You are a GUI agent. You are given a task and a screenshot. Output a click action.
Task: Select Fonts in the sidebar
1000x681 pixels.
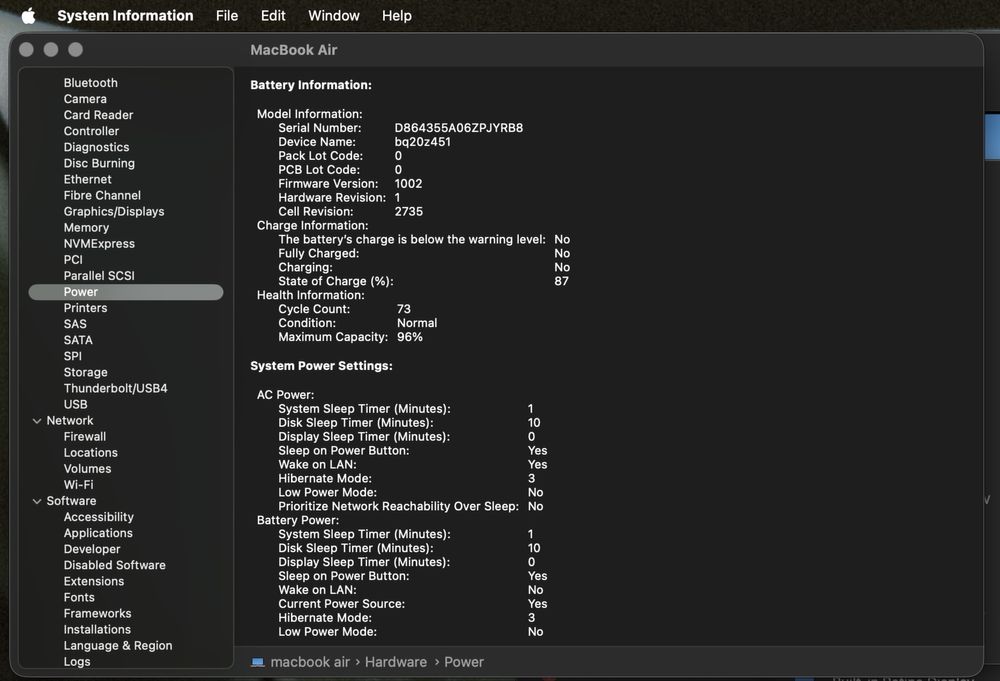[x=79, y=597]
